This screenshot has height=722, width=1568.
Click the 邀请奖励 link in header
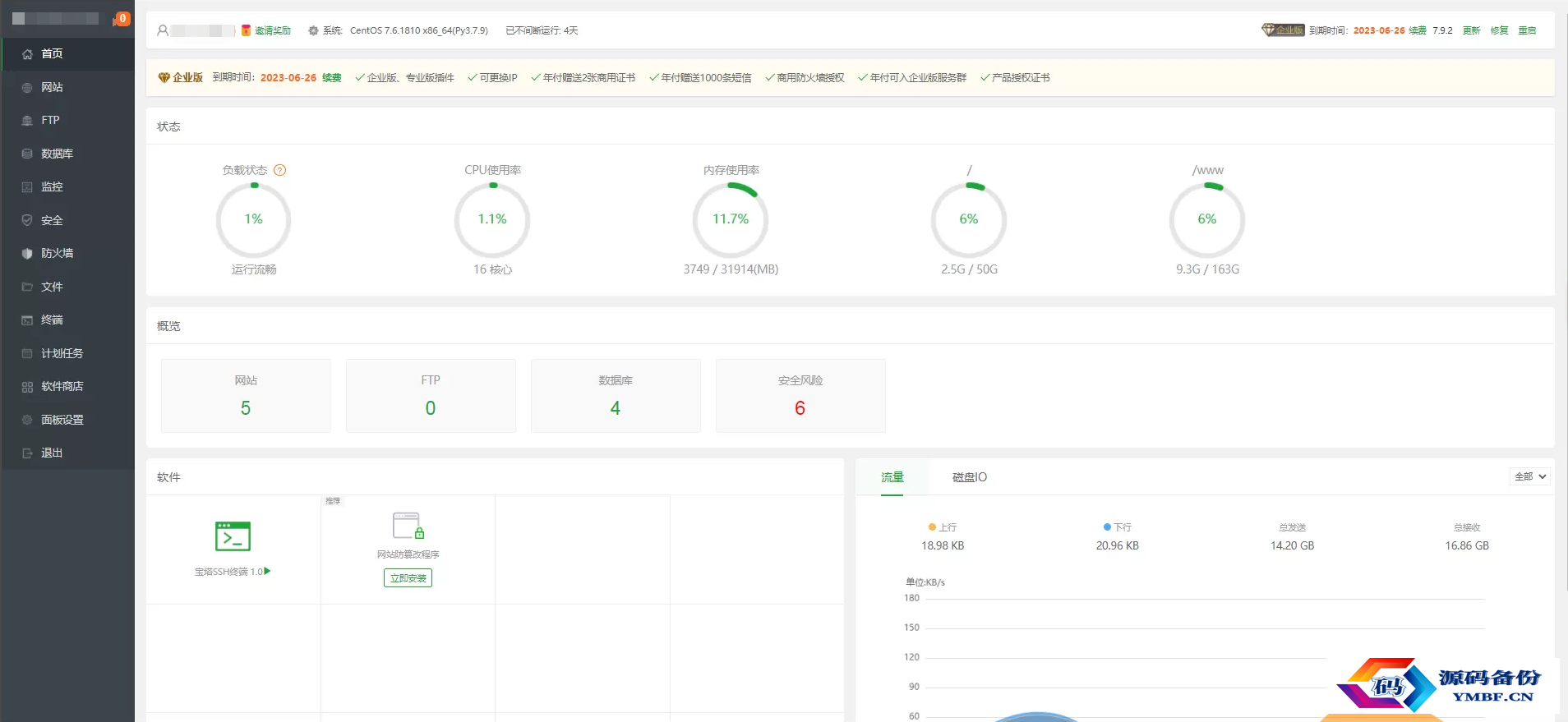[x=273, y=30]
